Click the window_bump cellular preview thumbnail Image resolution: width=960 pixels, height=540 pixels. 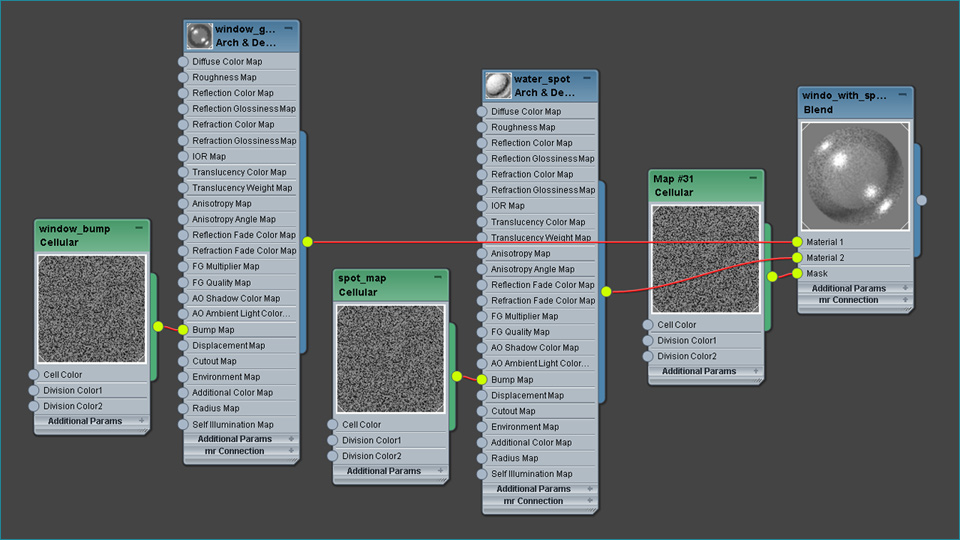(92, 309)
